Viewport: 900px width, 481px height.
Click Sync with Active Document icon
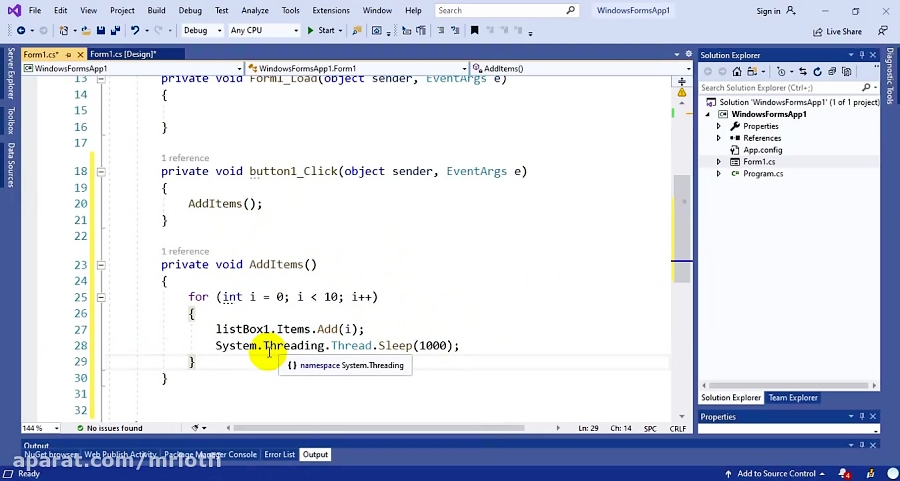click(x=803, y=72)
